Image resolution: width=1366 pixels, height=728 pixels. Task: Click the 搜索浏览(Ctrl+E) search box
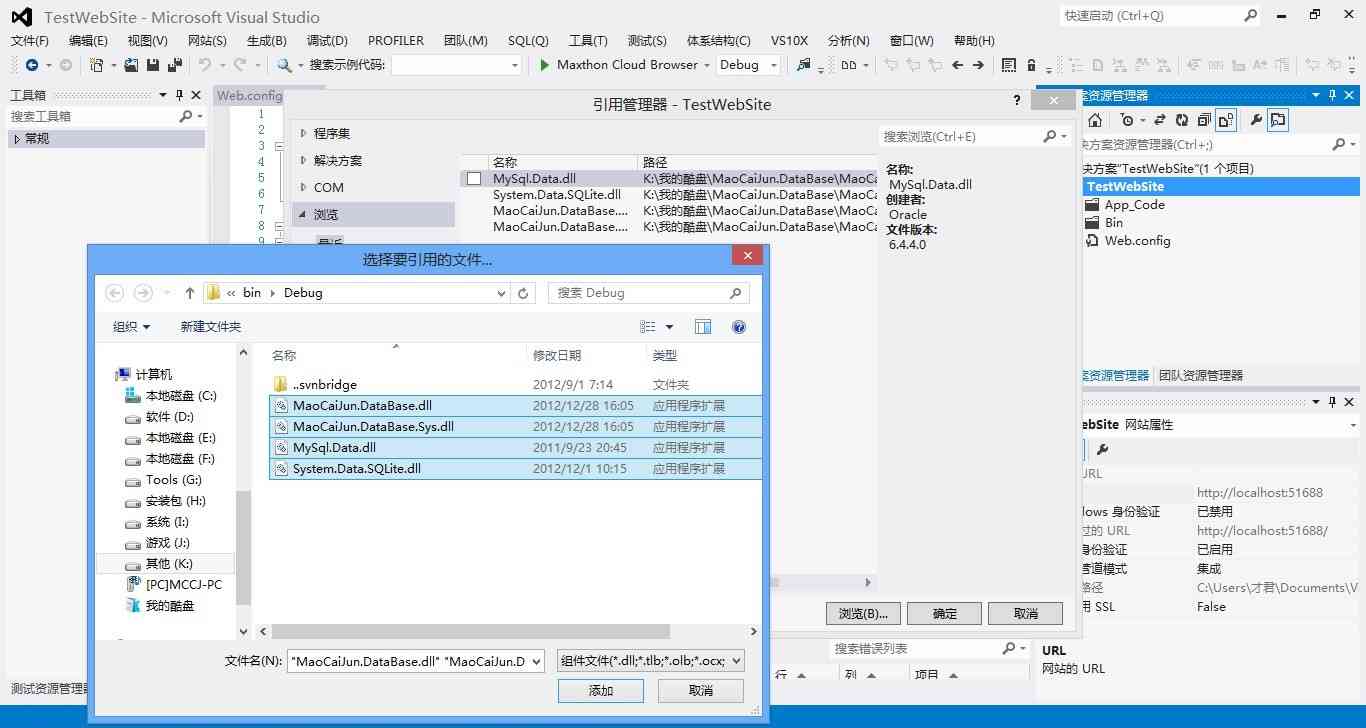975,136
